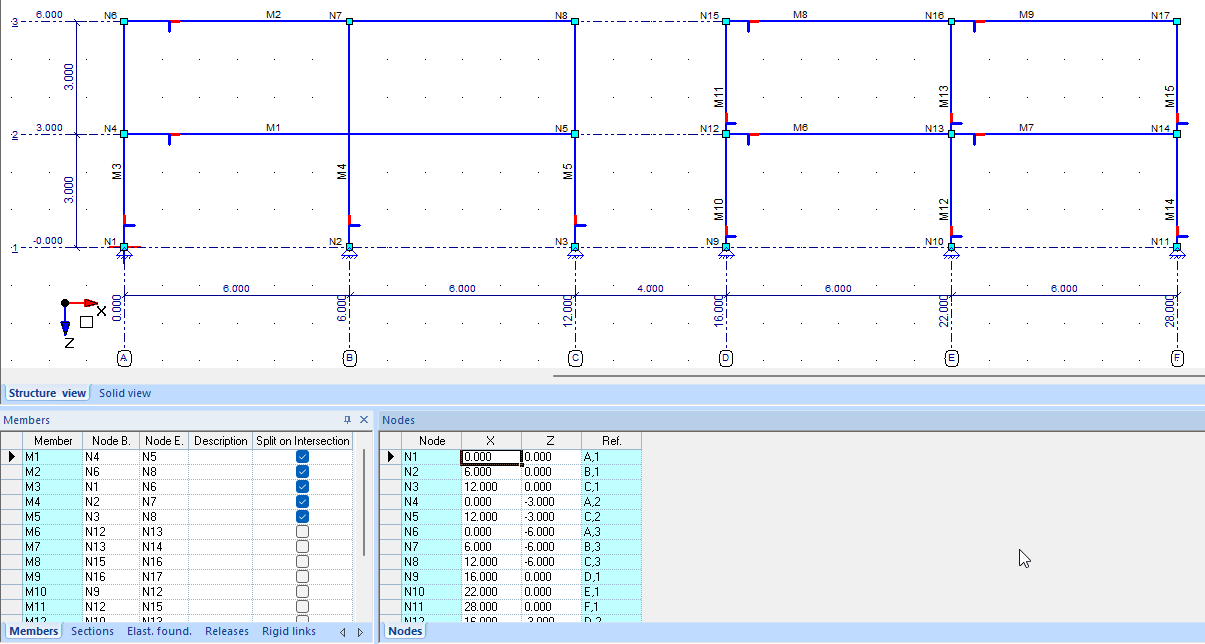Open the Sections tab

coord(93,631)
